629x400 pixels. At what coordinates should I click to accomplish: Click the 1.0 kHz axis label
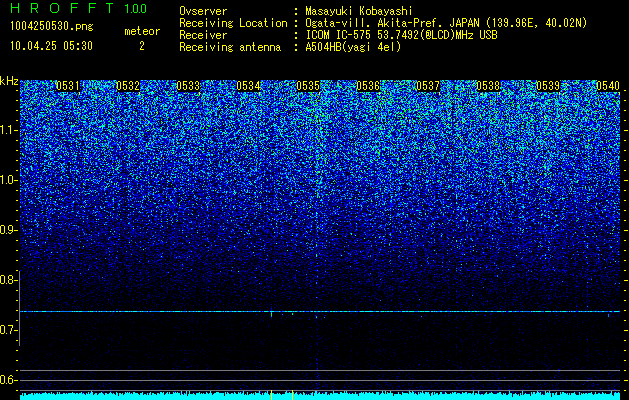click(x=8, y=180)
